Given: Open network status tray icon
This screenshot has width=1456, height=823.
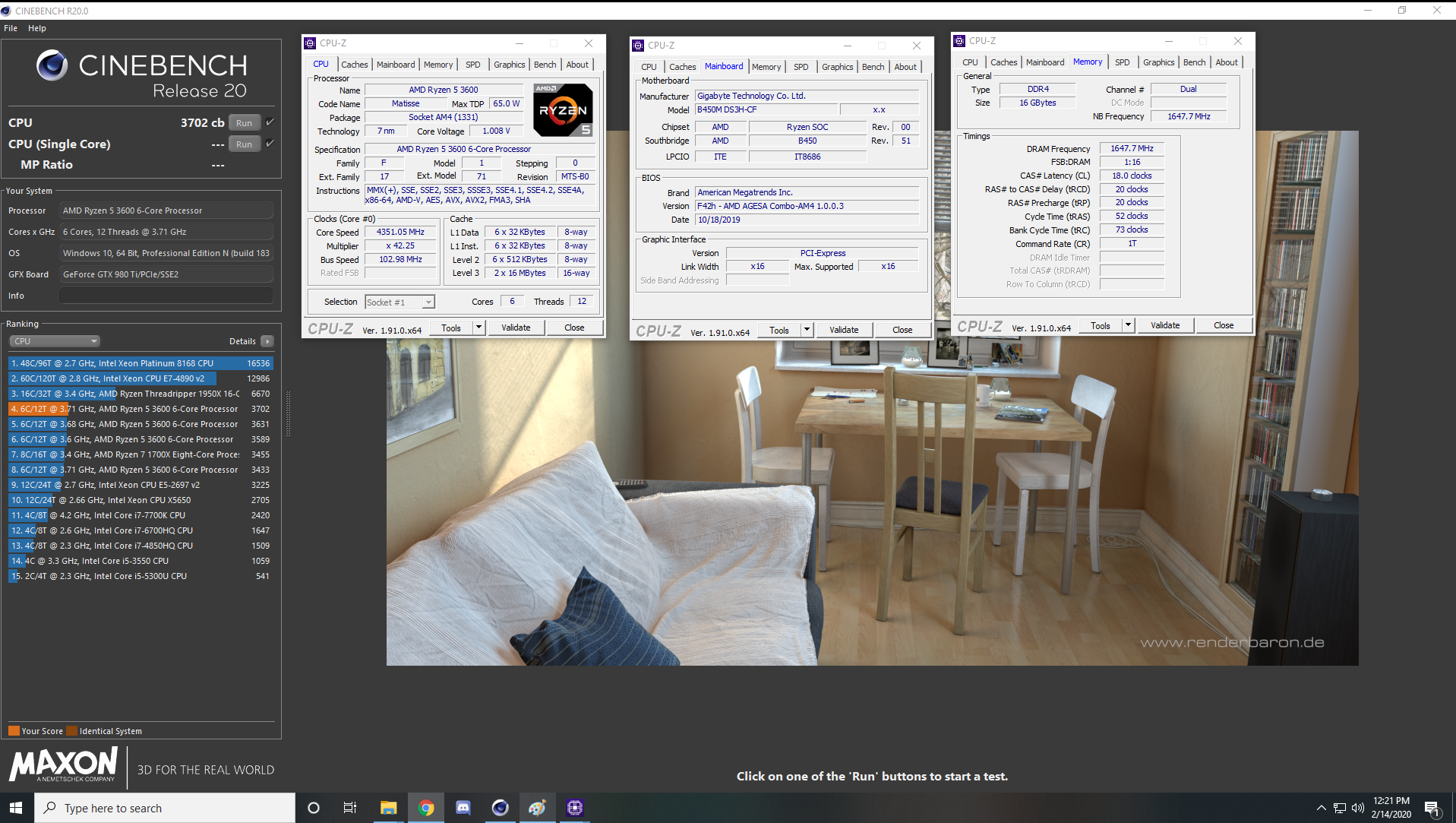Looking at the screenshot, I should (1340, 808).
